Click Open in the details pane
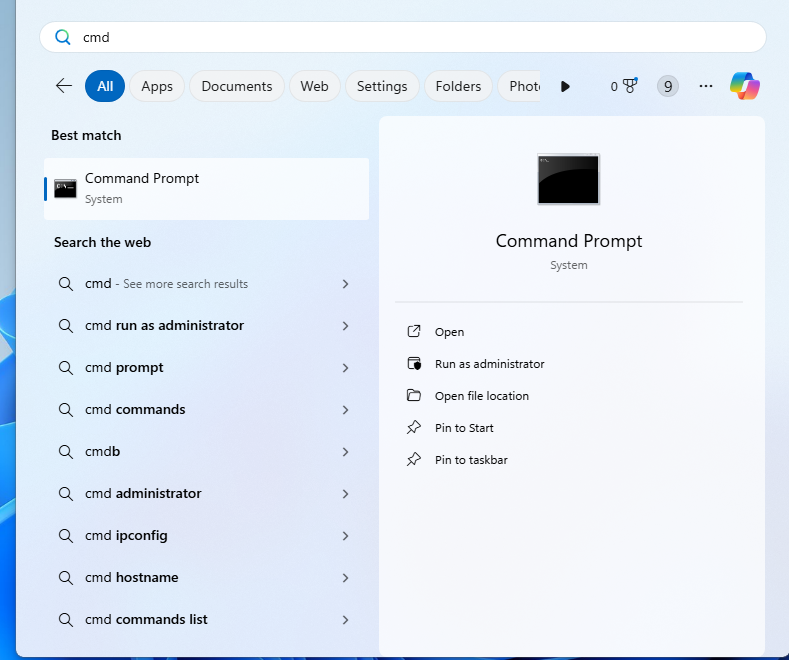The height and width of the screenshot is (660, 789). point(449,332)
